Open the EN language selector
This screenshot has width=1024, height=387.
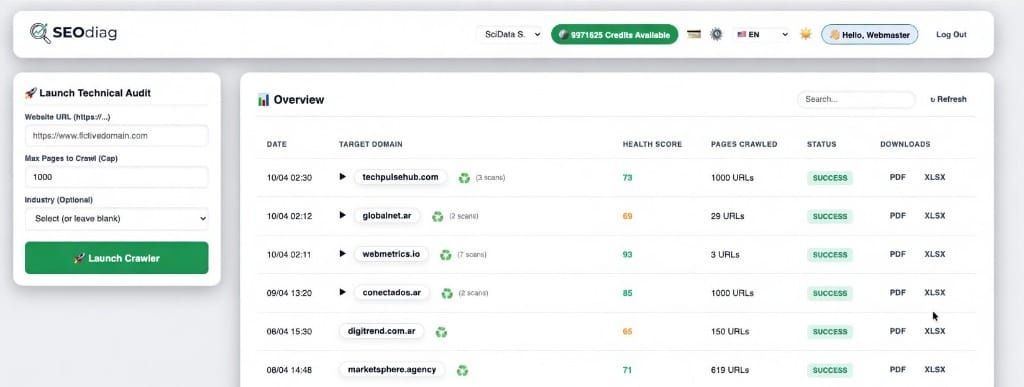(x=762, y=35)
